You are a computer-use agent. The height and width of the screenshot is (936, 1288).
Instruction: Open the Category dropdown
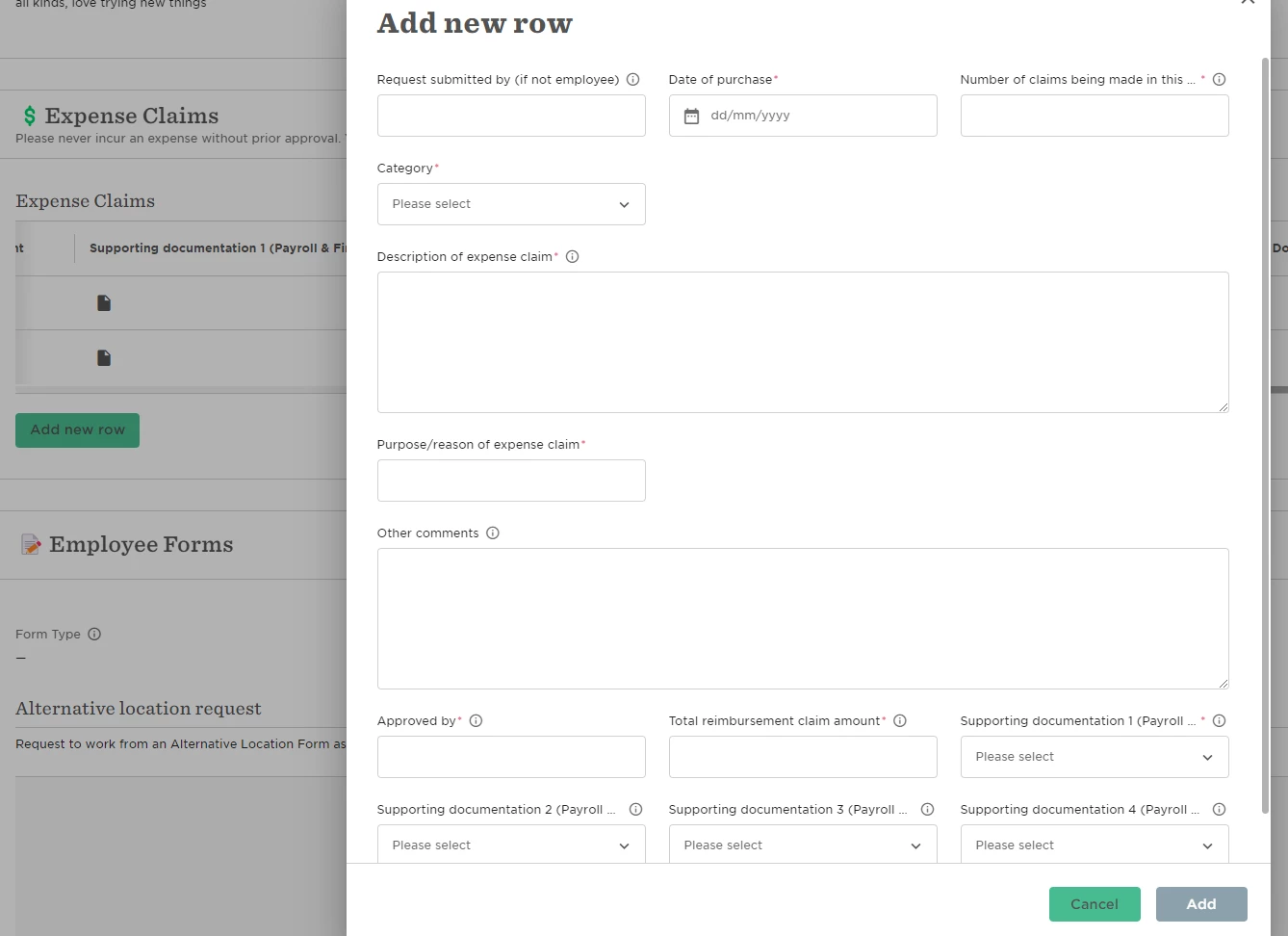(511, 204)
